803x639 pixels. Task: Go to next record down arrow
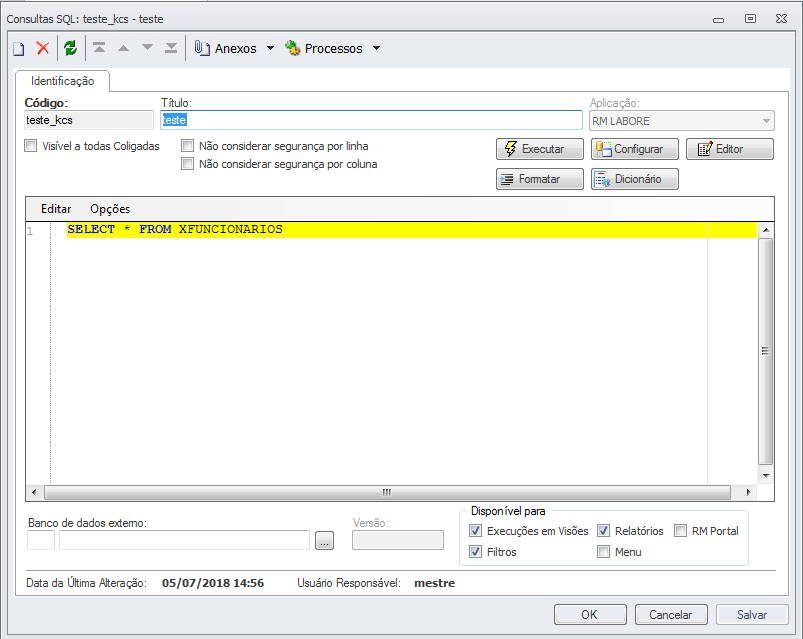tap(147, 48)
